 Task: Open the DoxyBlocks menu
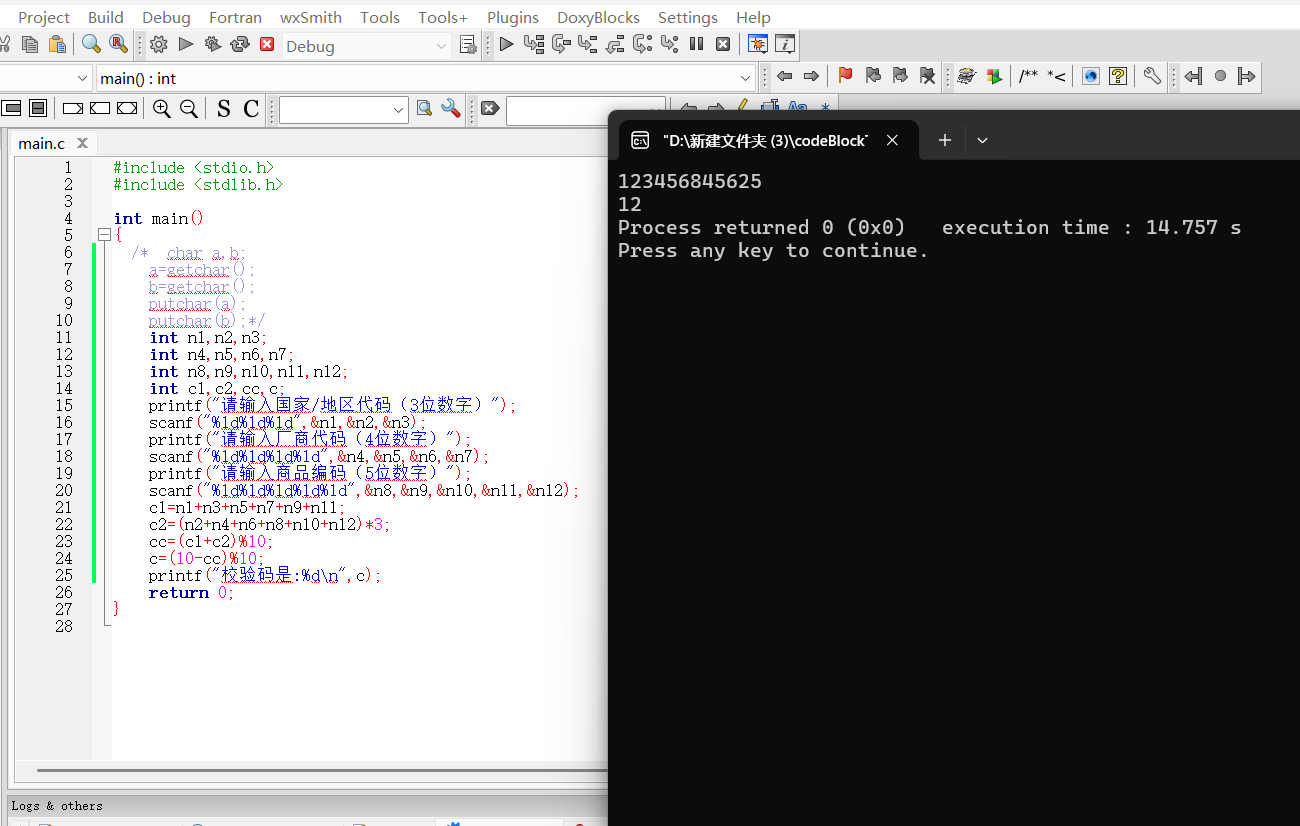[598, 17]
